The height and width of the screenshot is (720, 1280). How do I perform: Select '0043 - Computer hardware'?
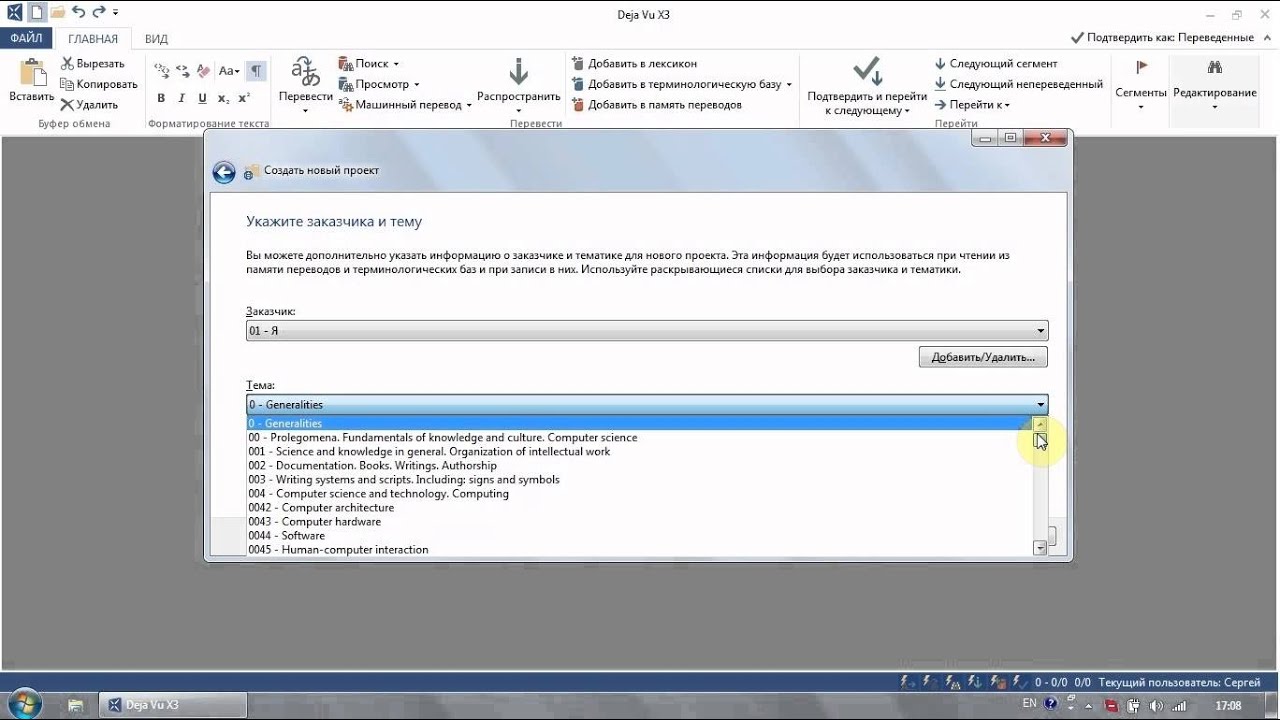639,521
